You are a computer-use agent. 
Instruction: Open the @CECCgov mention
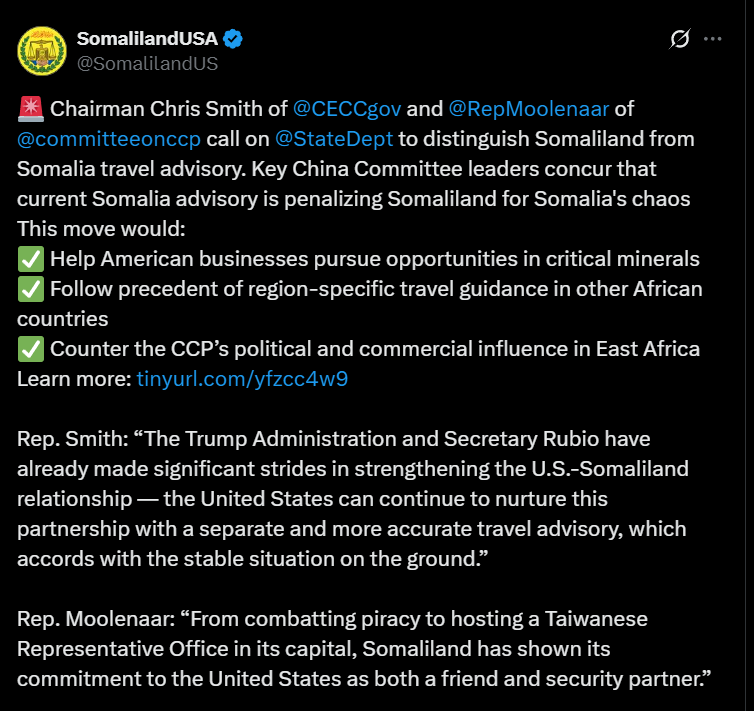(x=347, y=109)
